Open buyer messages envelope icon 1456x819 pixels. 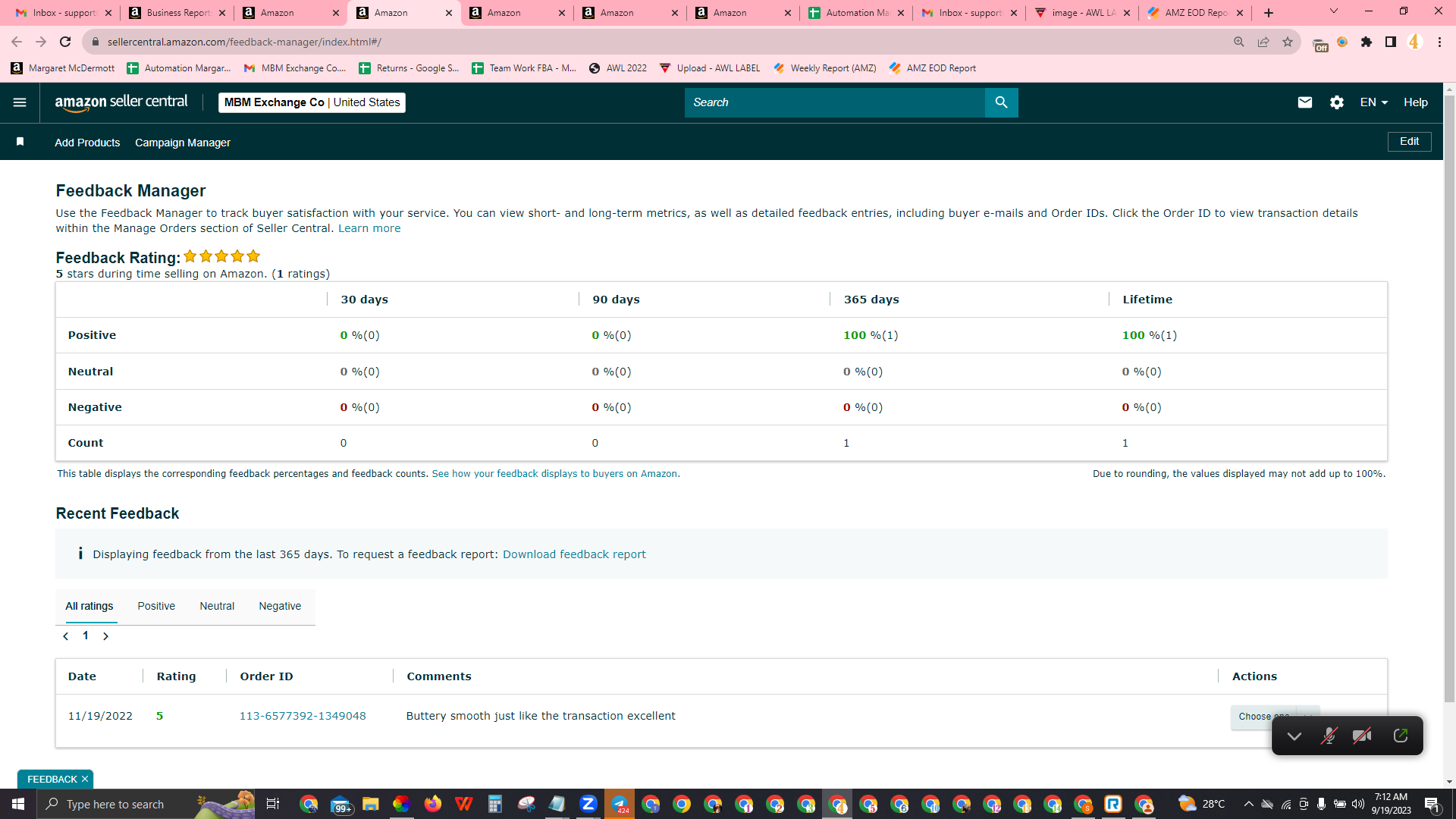(x=1304, y=102)
